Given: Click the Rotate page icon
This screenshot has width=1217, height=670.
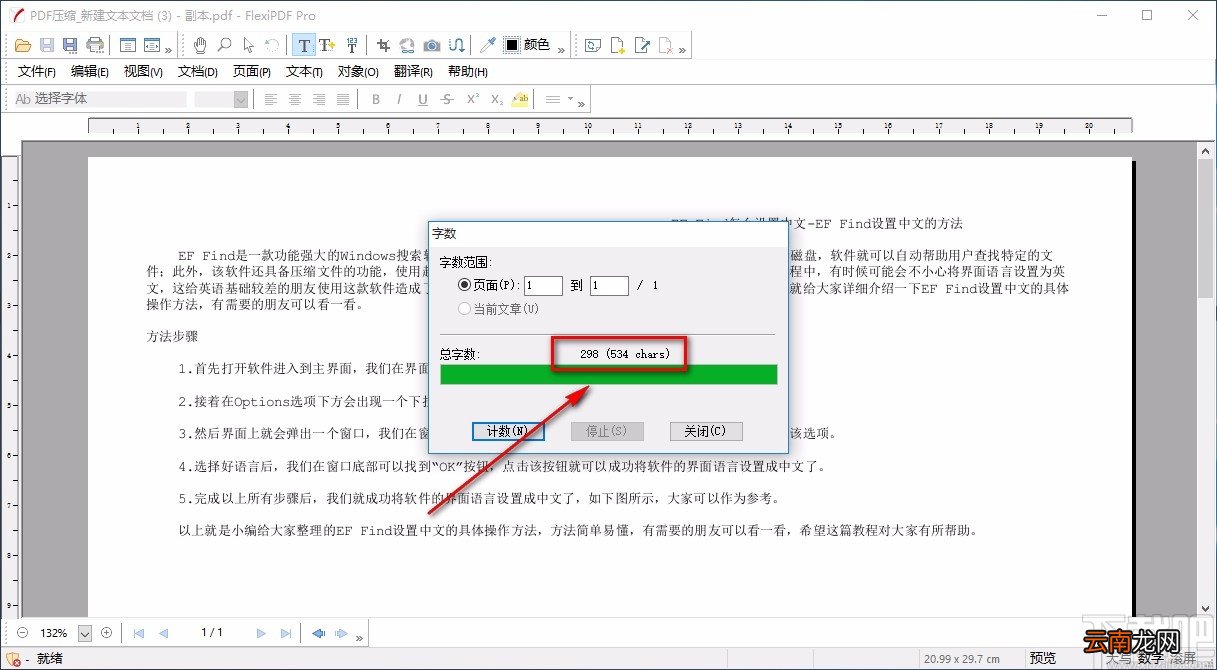Looking at the screenshot, I should pos(593,45).
